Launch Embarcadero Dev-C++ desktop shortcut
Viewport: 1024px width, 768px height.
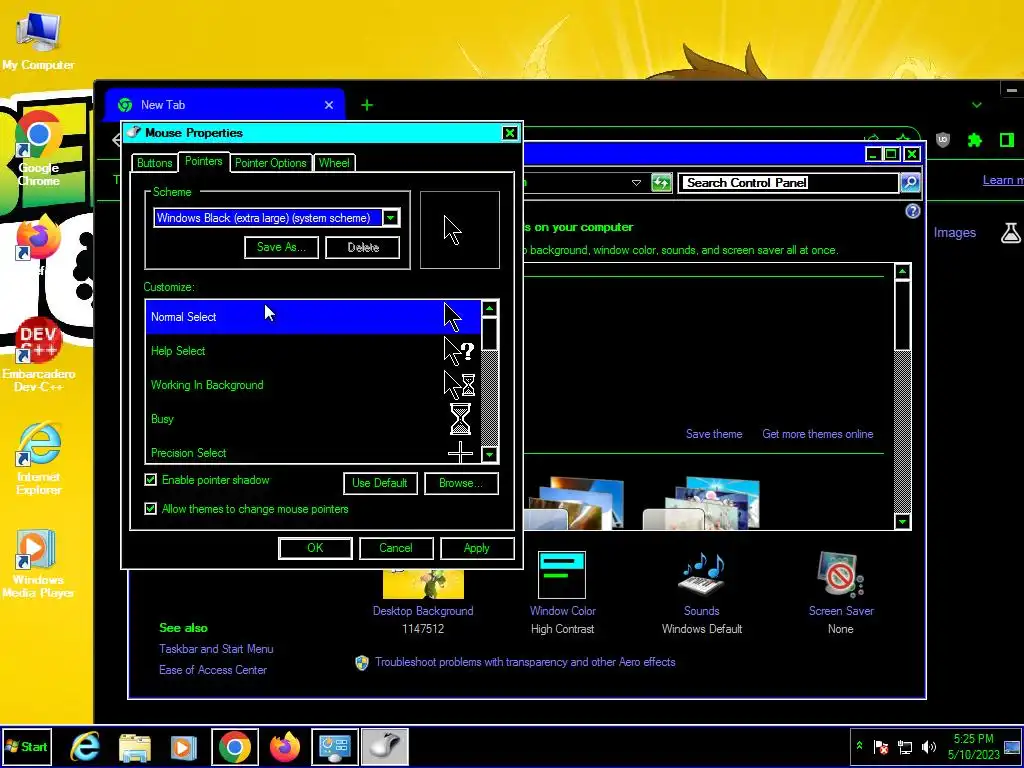[x=39, y=354]
